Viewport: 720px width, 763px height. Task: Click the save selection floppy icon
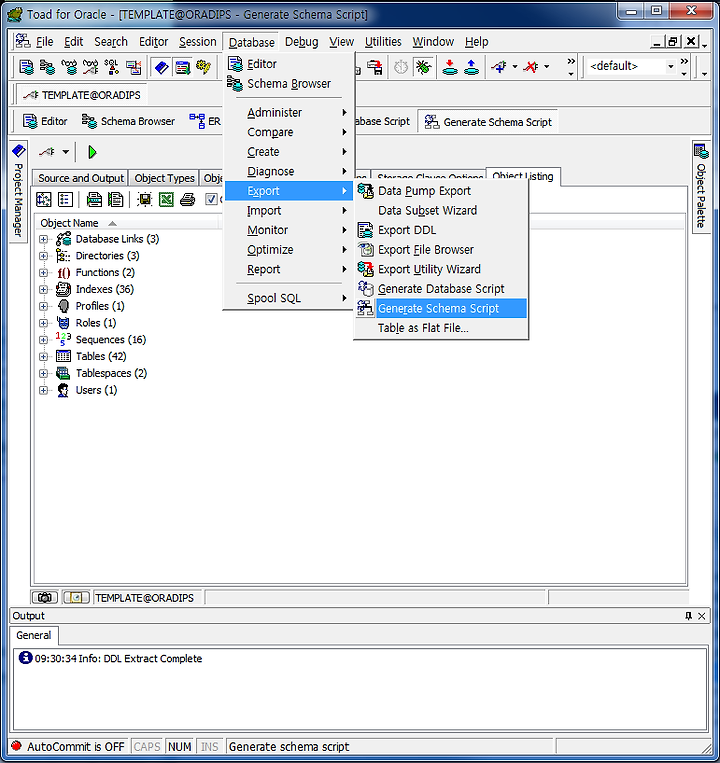pyautogui.click(x=144, y=200)
